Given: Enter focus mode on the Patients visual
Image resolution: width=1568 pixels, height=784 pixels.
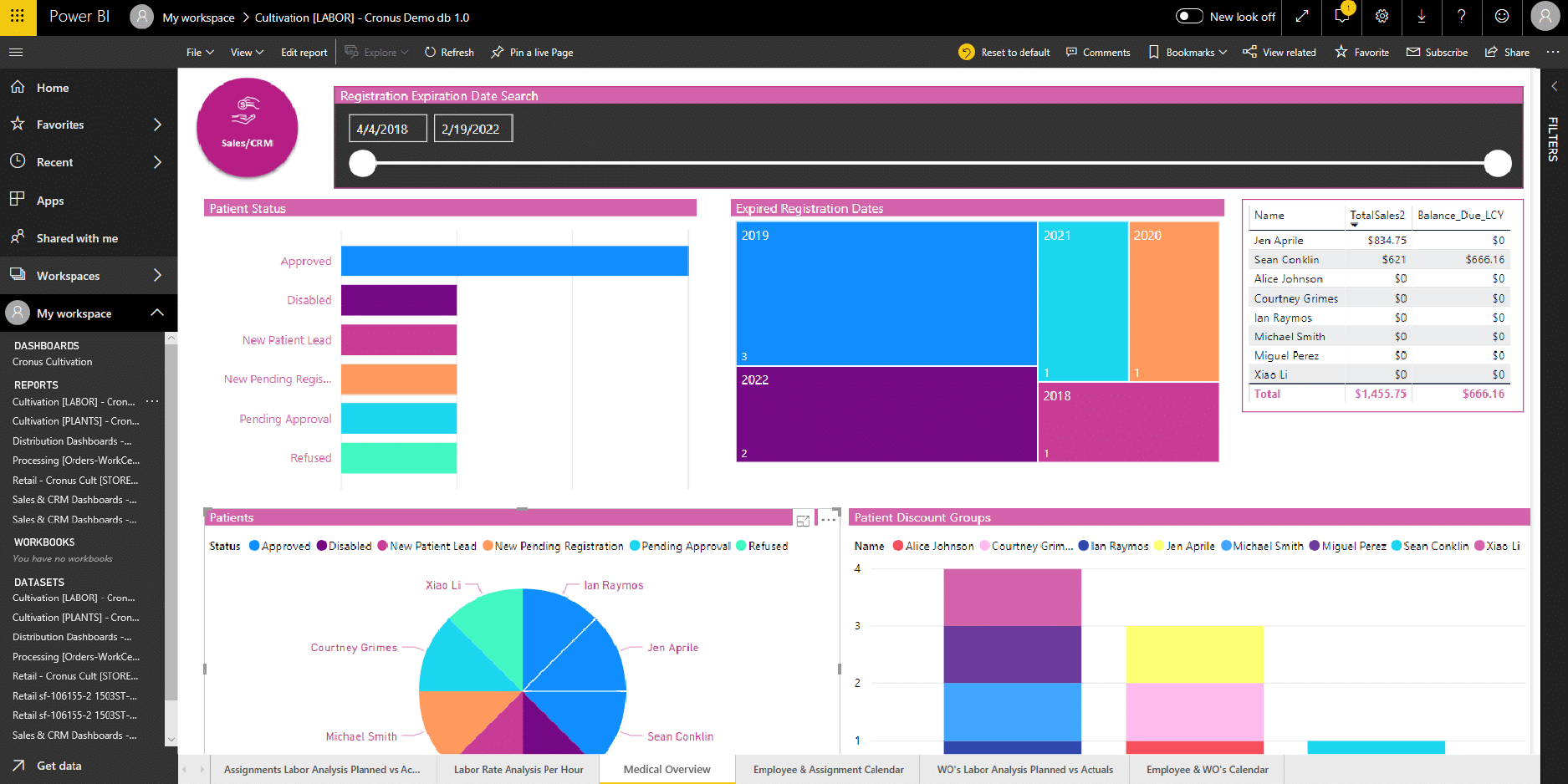Looking at the screenshot, I should (803, 518).
